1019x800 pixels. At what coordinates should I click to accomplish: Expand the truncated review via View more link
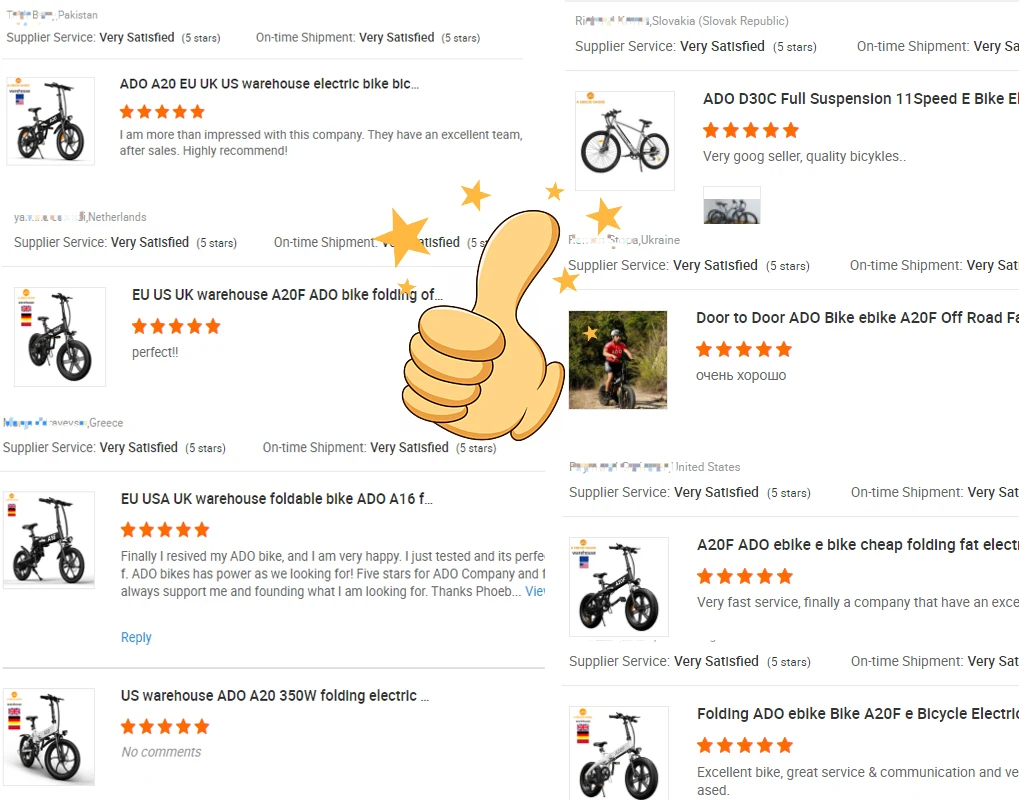(x=535, y=591)
